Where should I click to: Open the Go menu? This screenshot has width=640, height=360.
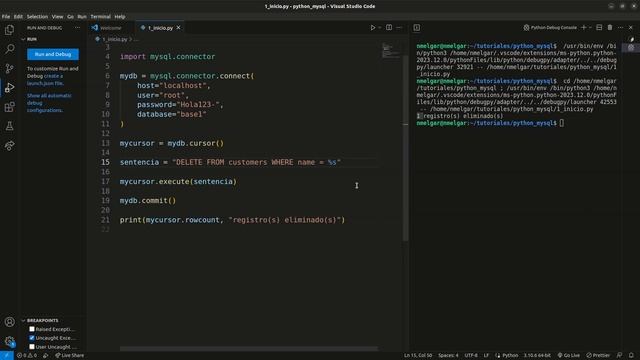point(70,17)
